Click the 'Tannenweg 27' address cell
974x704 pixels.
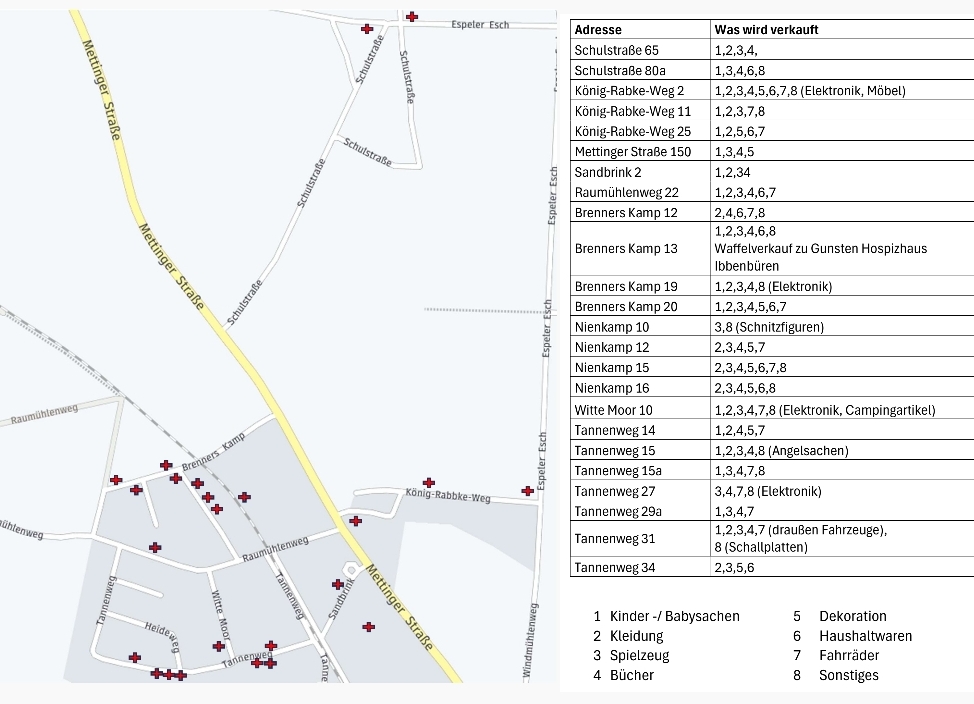(x=640, y=491)
